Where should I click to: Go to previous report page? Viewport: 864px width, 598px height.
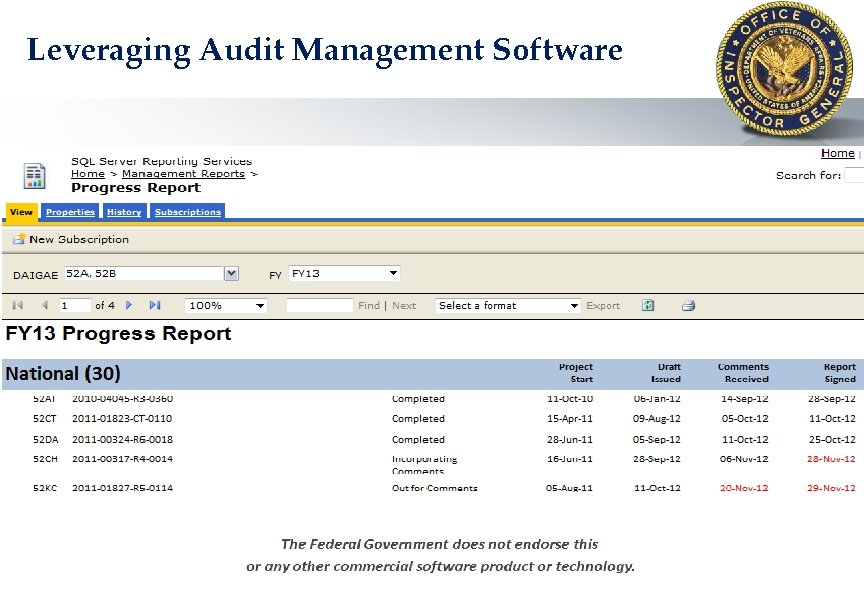pos(45,305)
